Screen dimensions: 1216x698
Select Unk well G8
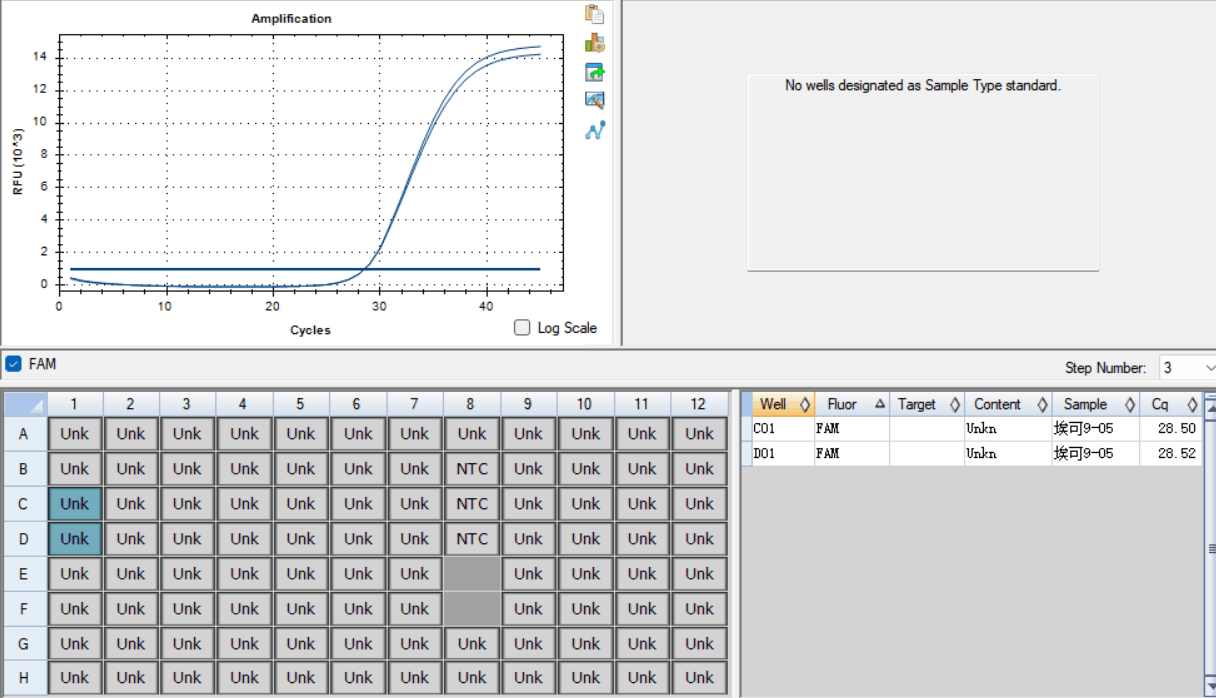[x=471, y=644]
